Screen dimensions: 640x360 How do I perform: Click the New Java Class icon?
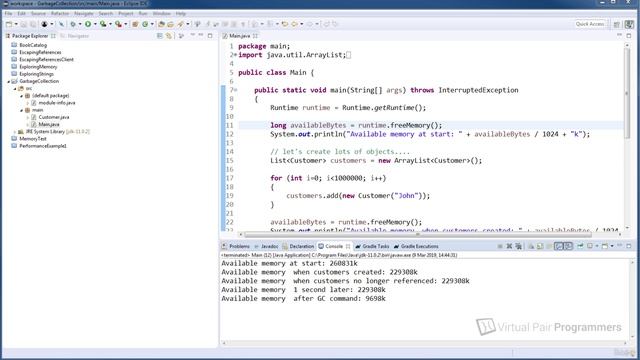point(145,24)
